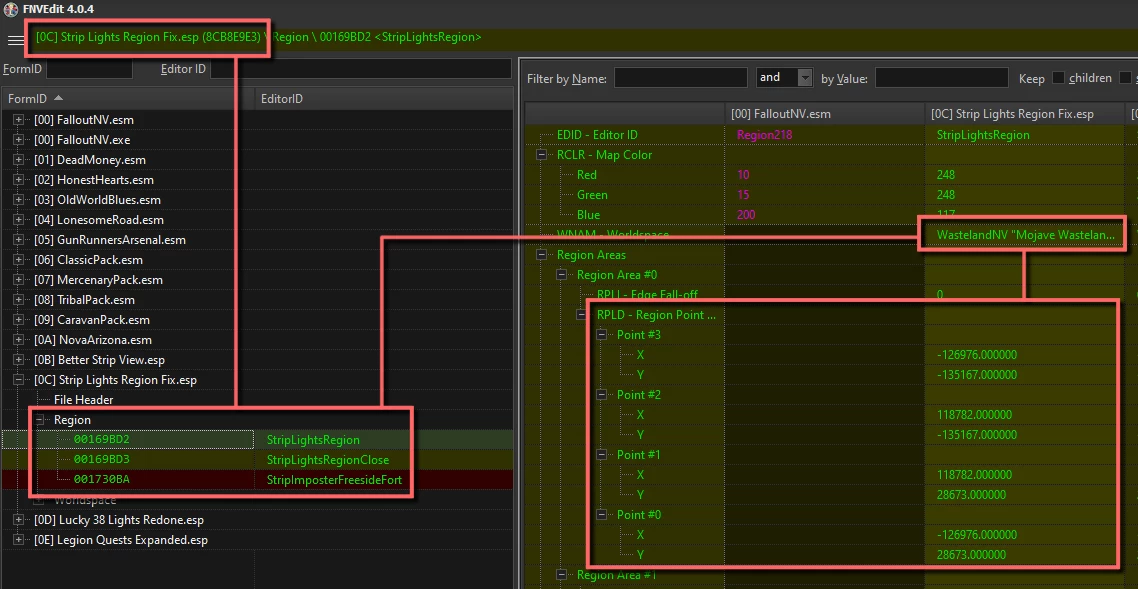Viewport: 1138px width, 589px height.
Task: Collapse the Region group in the tree
Action: click(39, 420)
